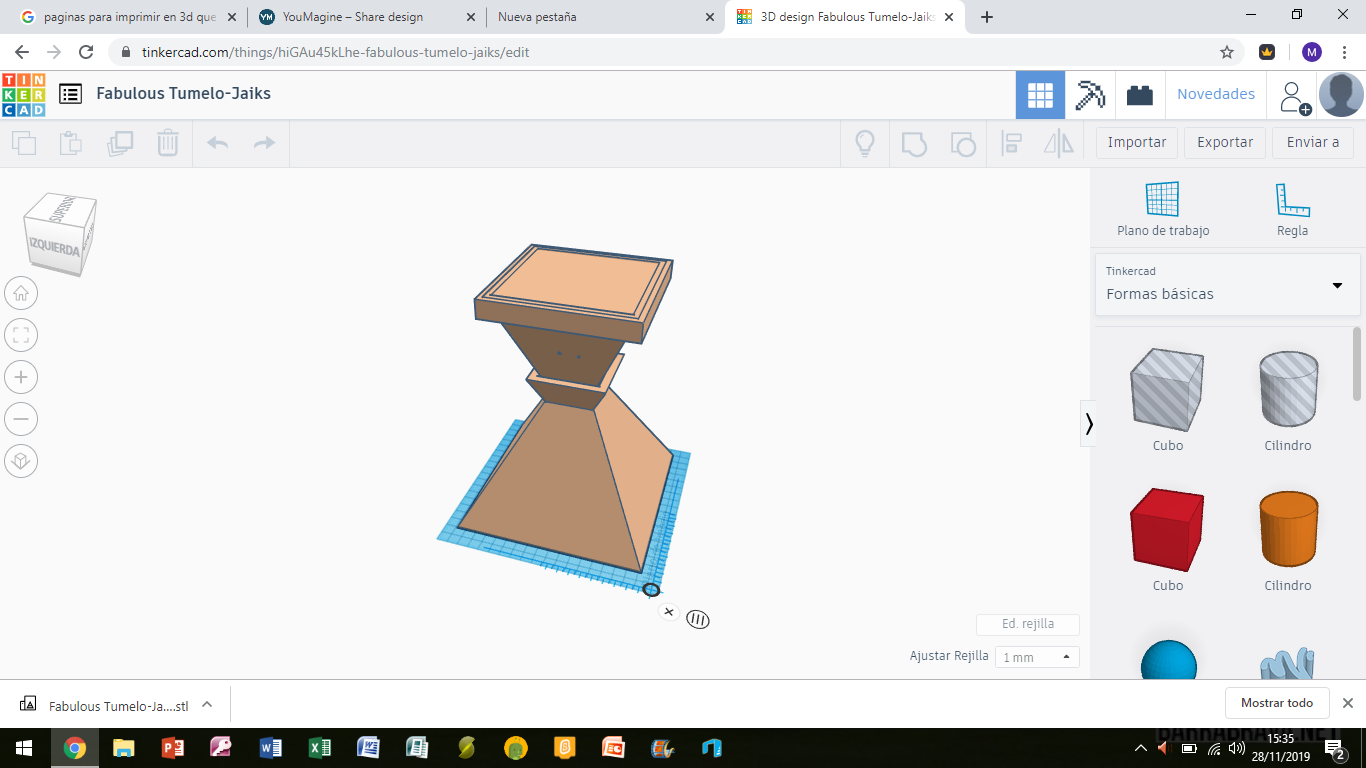1366x768 pixels.
Task: Expand the Formas básicas shape dropdown
Action: (x=1337, y=286)
